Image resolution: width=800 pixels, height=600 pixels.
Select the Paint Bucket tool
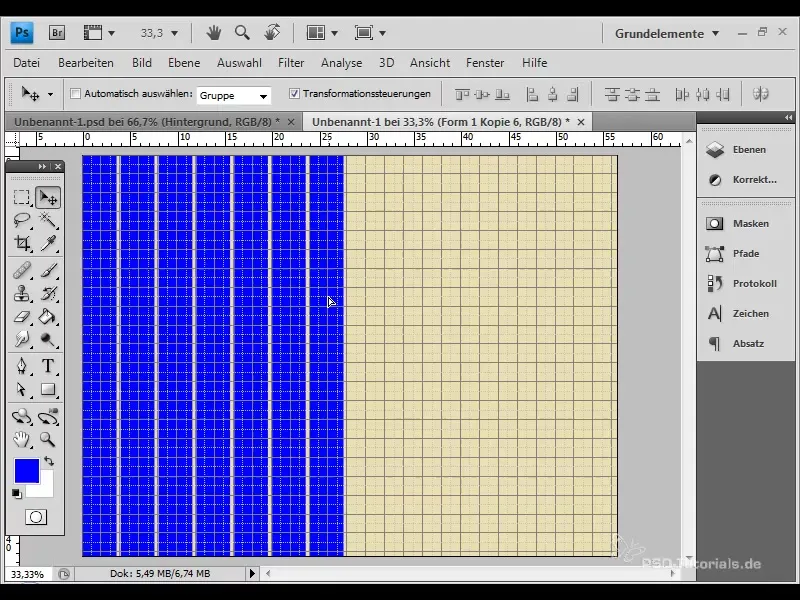pyautogui.click(x=48, y=317)
